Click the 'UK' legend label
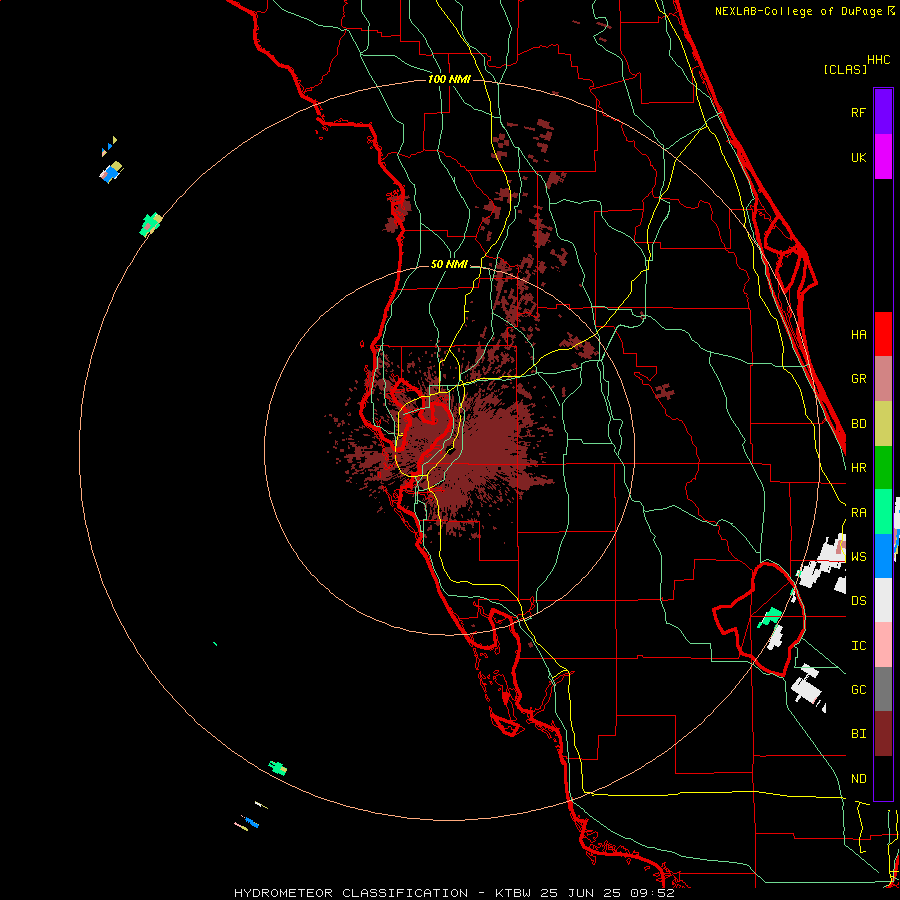The height and width of the screenshot is (900, 900). coord(858,158)
